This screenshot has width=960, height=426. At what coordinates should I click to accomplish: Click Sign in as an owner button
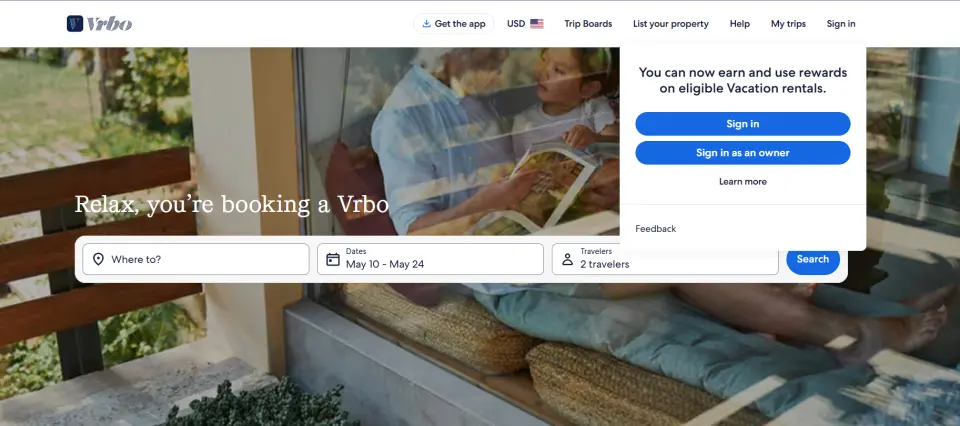743,153
